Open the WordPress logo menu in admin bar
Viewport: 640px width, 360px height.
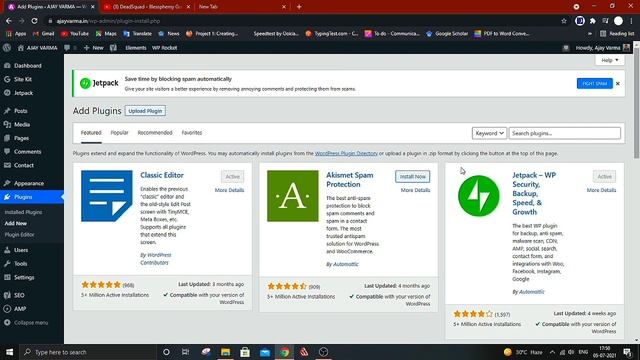pos(7,48)
